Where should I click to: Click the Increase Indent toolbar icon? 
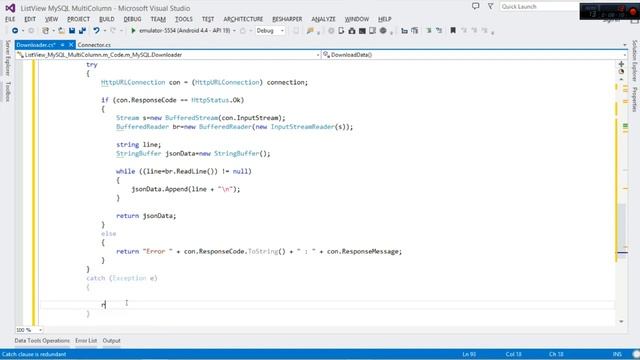pos(415,31)
